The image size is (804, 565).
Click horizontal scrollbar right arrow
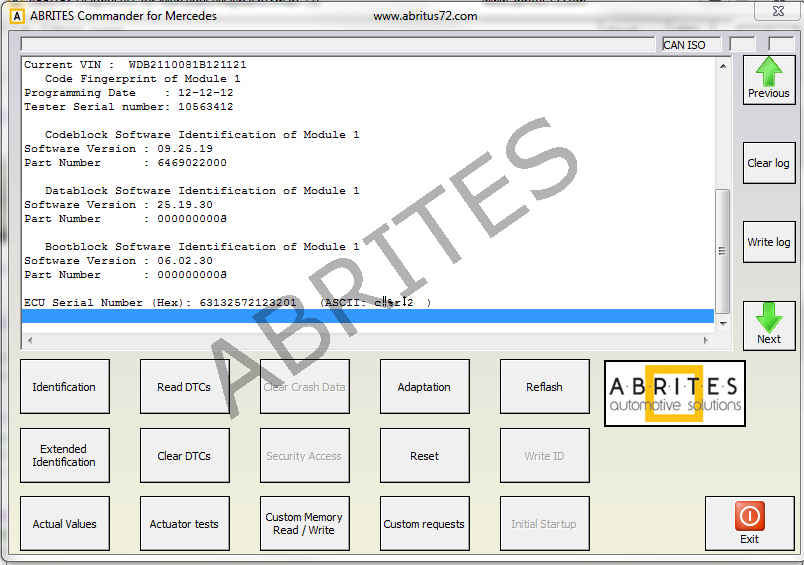[x=706, y=340]
